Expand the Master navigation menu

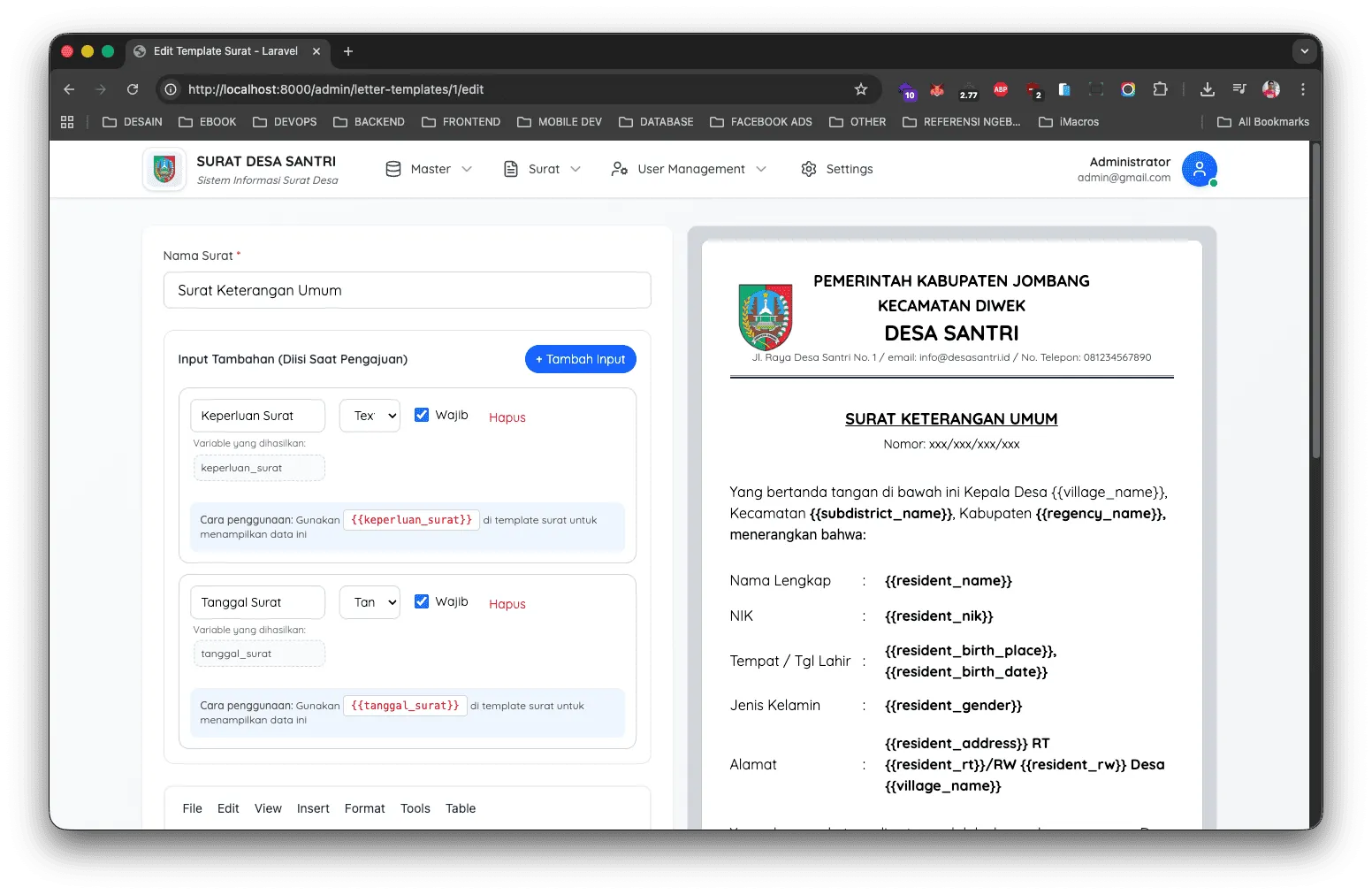(429, 169)
